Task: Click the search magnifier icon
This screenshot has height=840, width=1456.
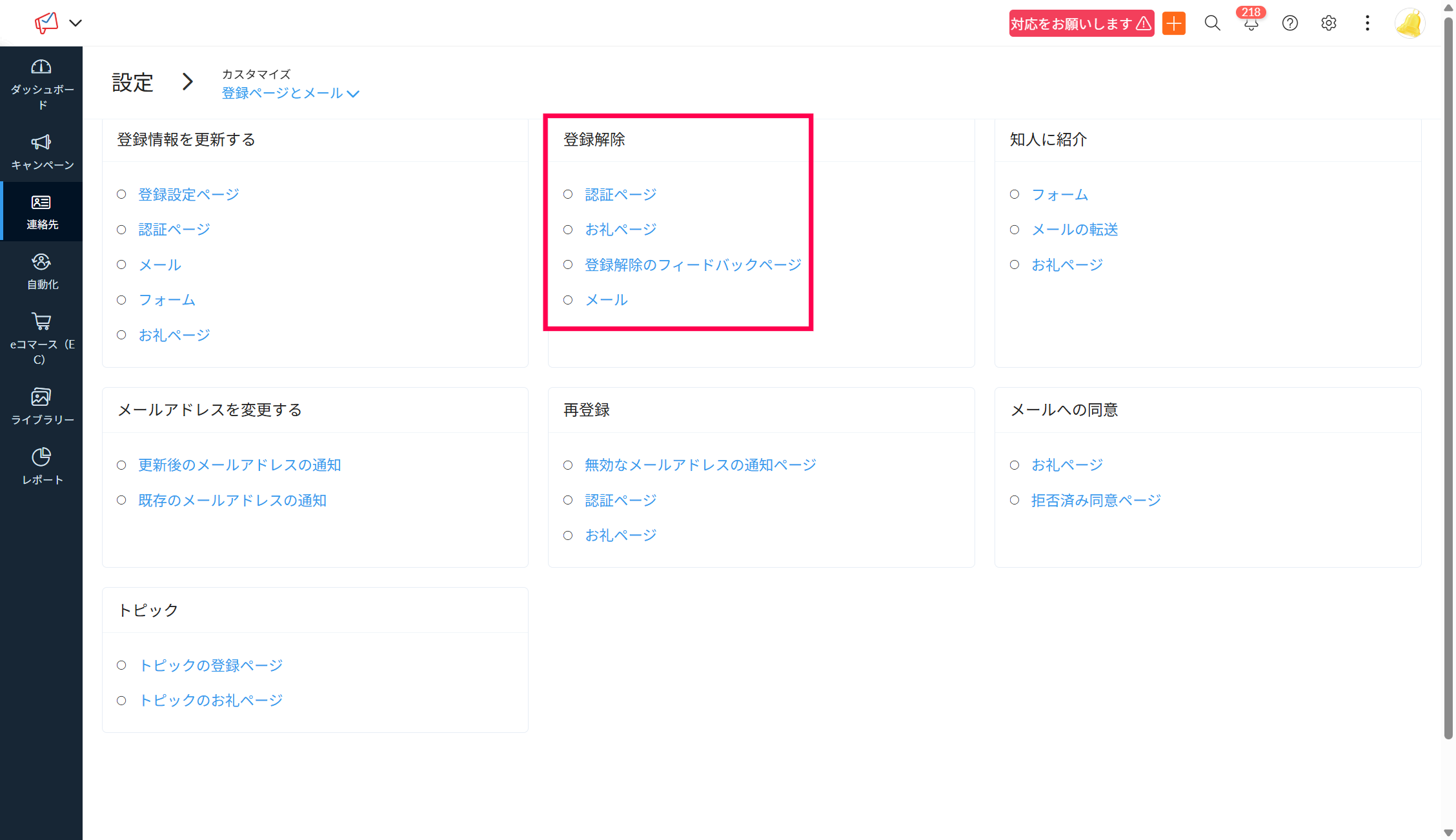Action: (1212, 24)
